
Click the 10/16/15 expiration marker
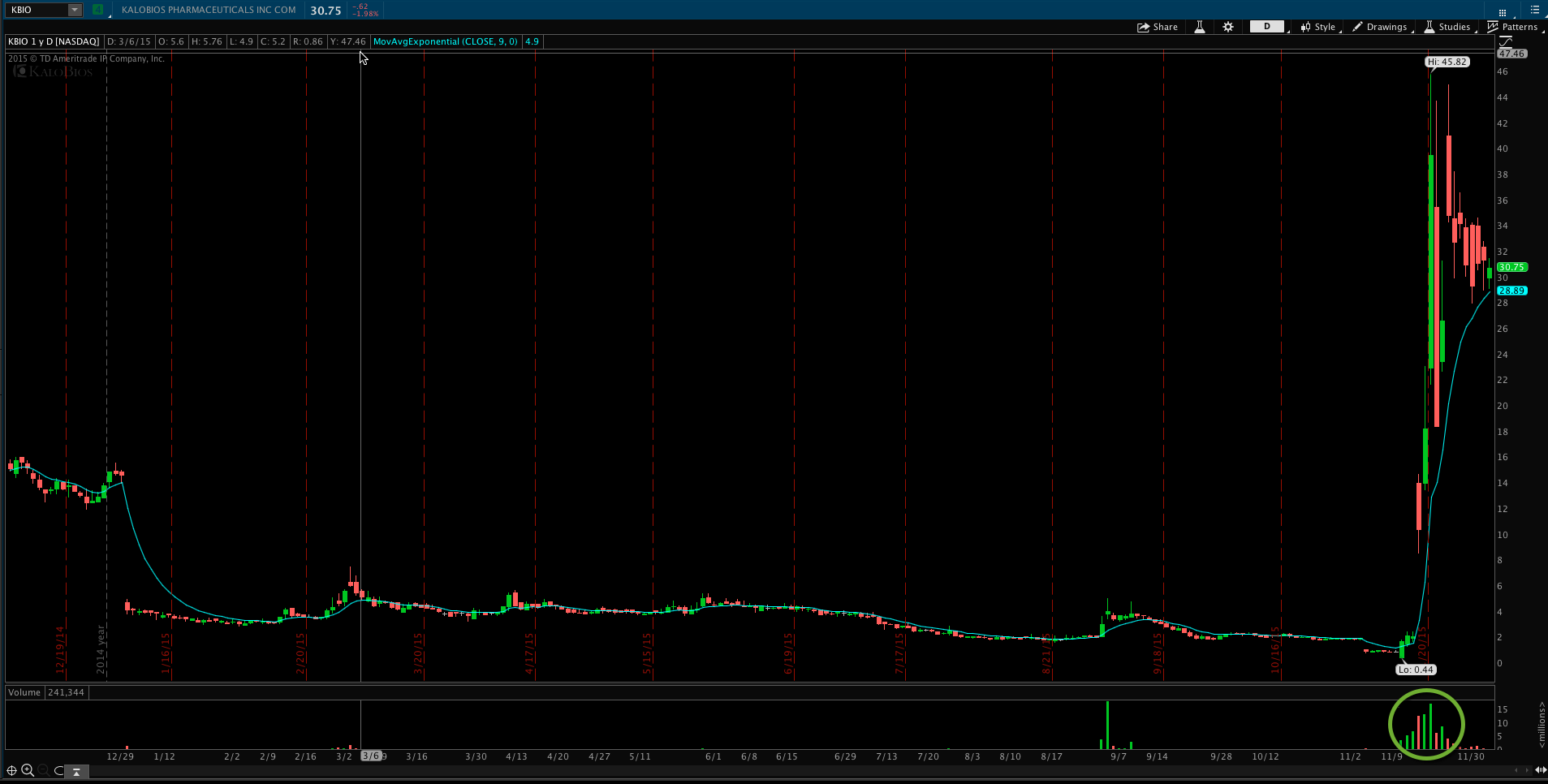pos(1275,650)
